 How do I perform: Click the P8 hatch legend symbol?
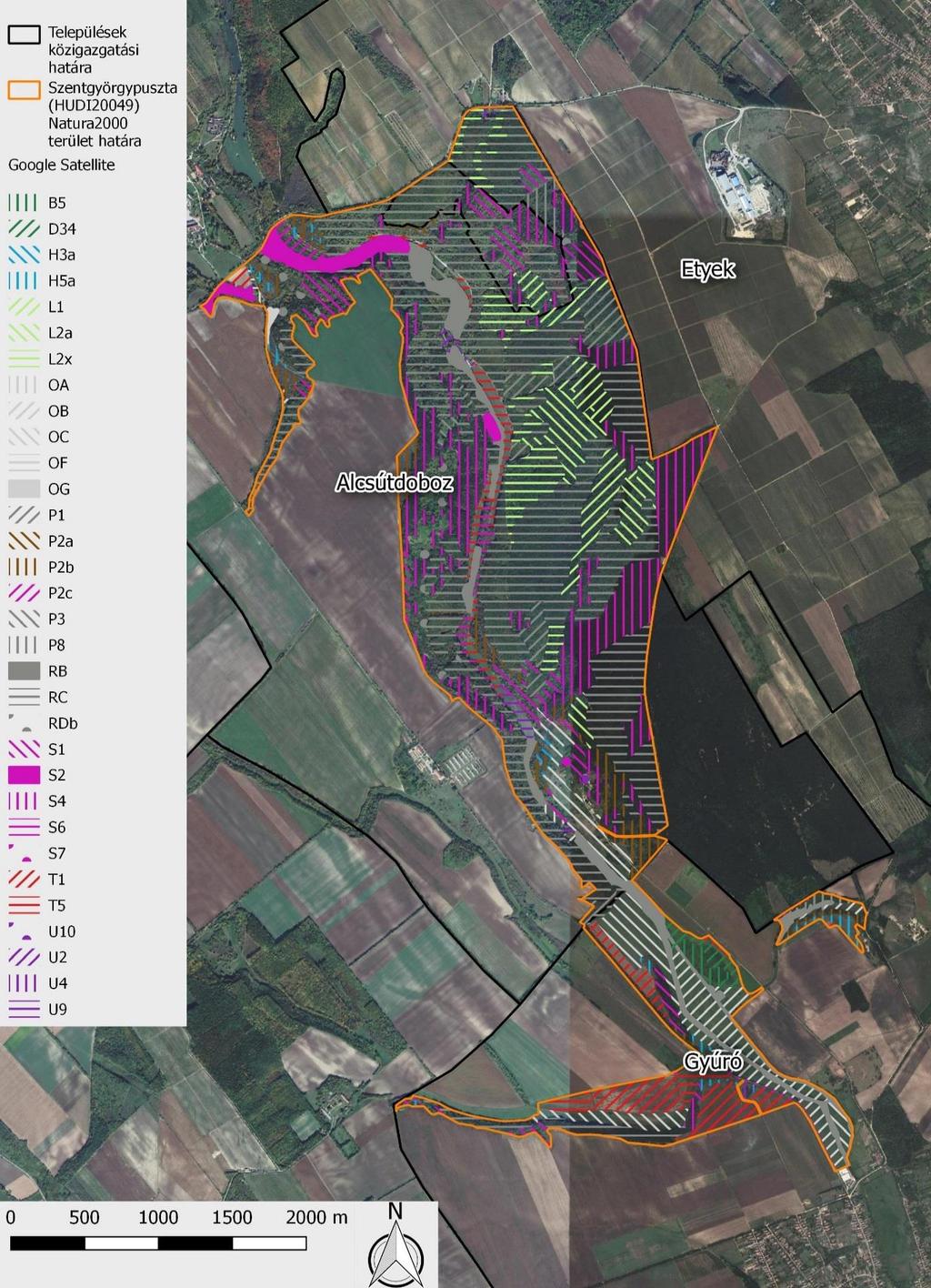click(24, 645)
